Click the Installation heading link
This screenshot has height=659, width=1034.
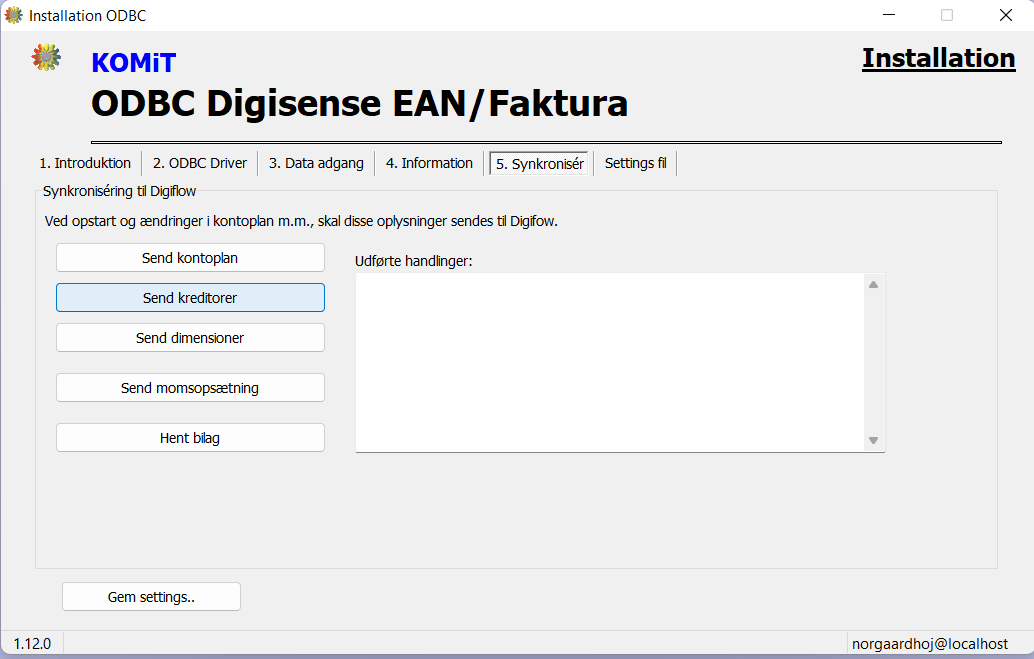(x=938, y=58)
